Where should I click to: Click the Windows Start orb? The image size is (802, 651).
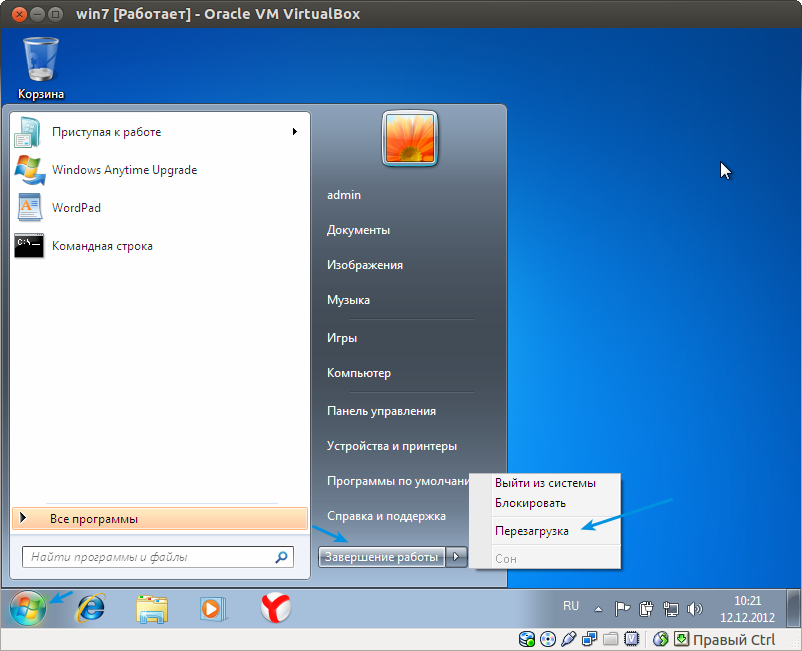tap(28, 608)
